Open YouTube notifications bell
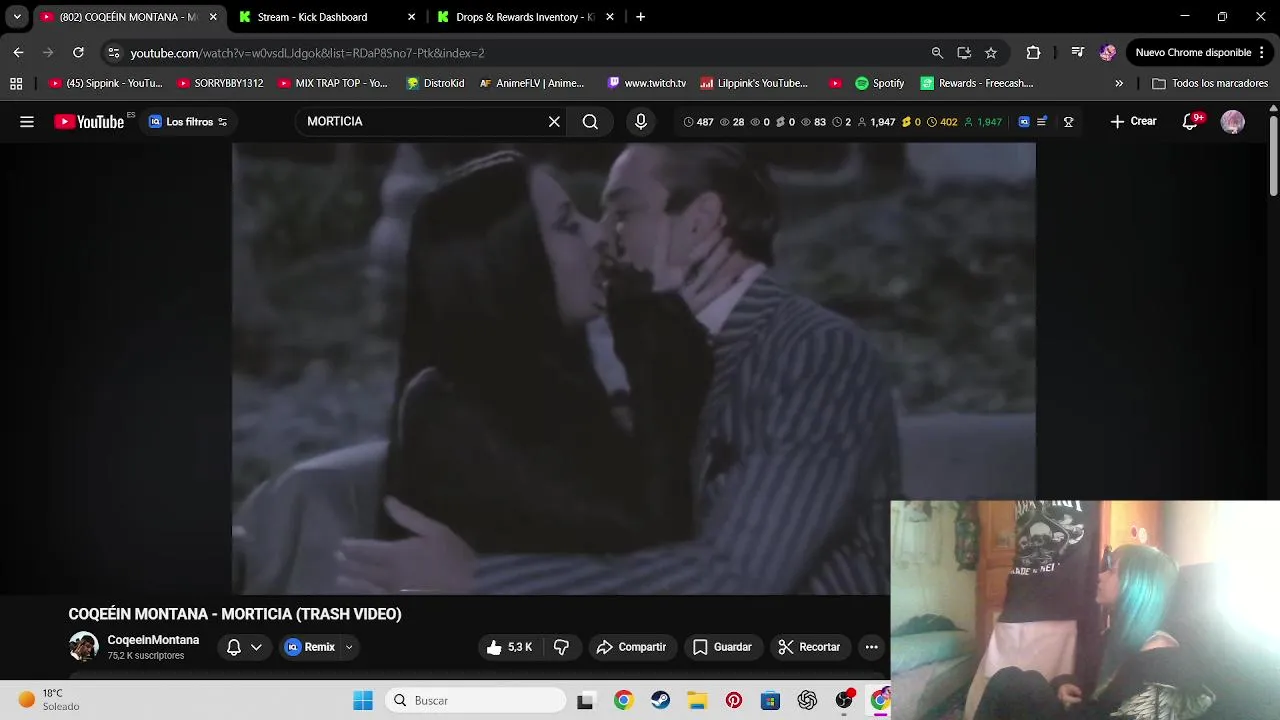 click(x=1190, y=122)
